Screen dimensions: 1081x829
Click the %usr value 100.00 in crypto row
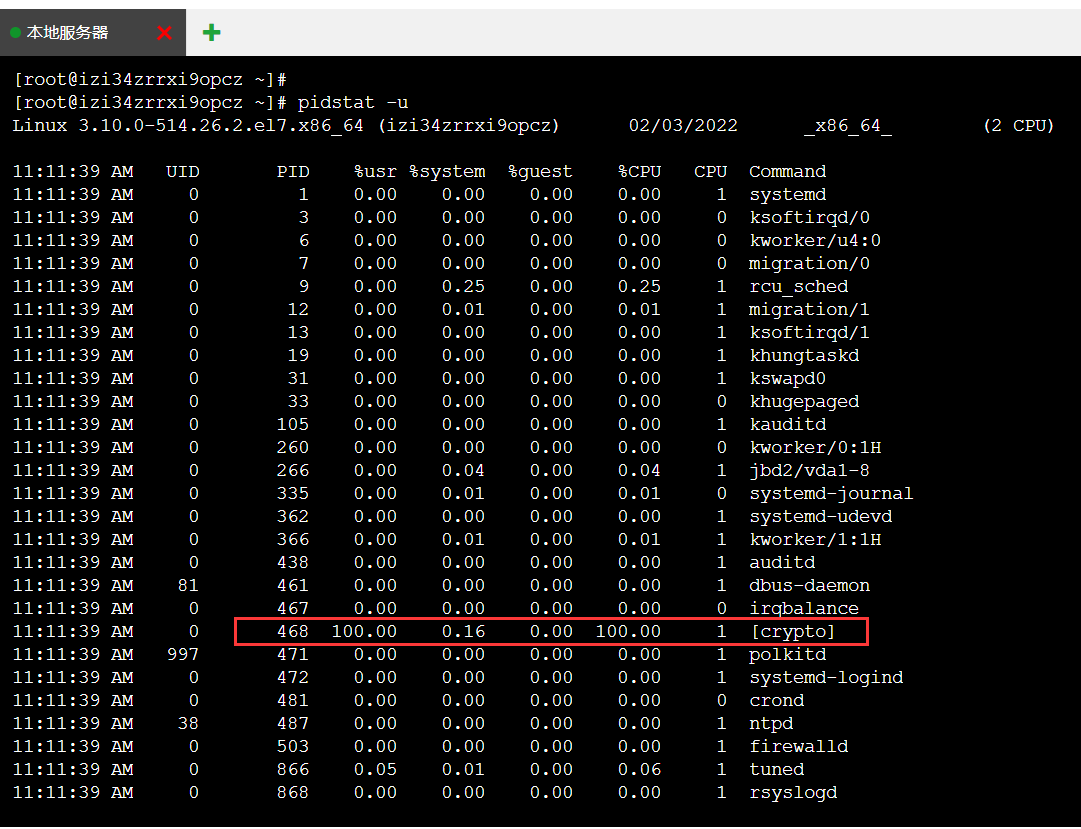click(365, 632)
